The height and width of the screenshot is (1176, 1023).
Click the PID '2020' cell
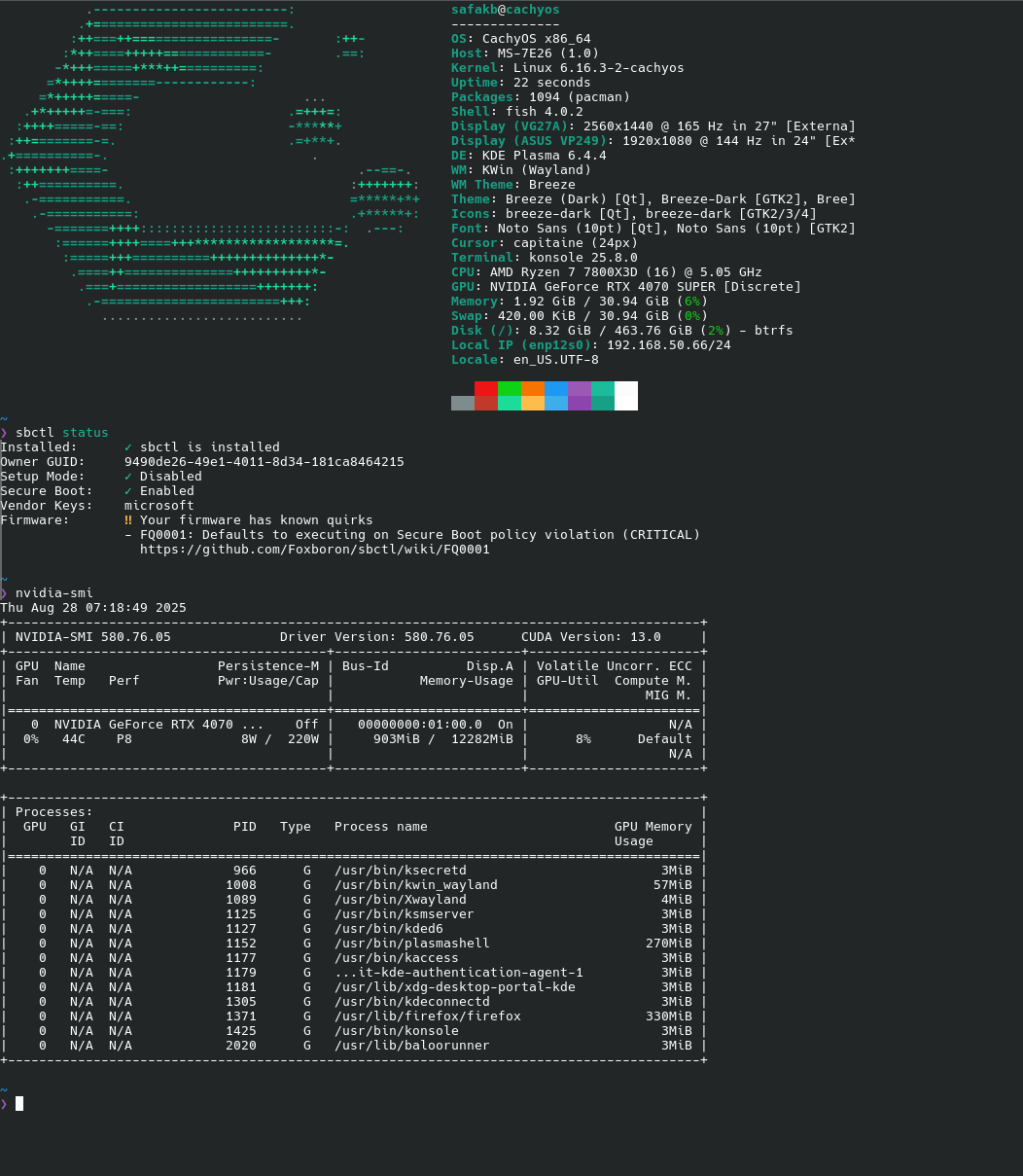(241, 1046)
